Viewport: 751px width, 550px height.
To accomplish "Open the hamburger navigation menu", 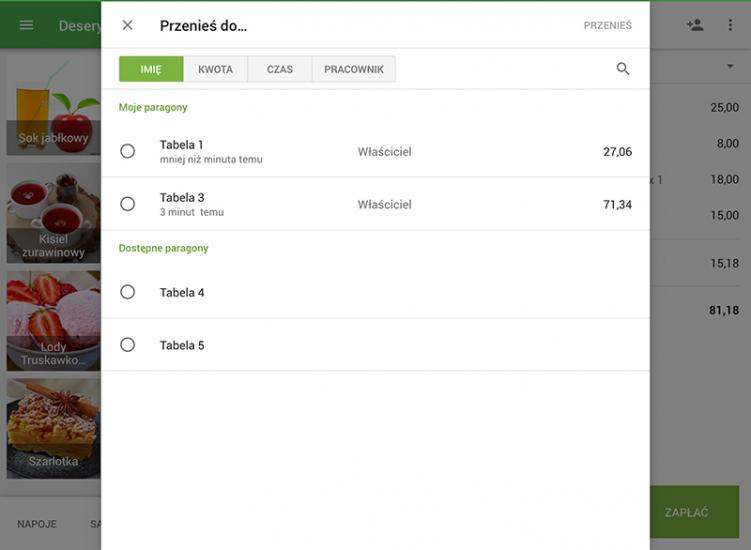I will [26, 25].
